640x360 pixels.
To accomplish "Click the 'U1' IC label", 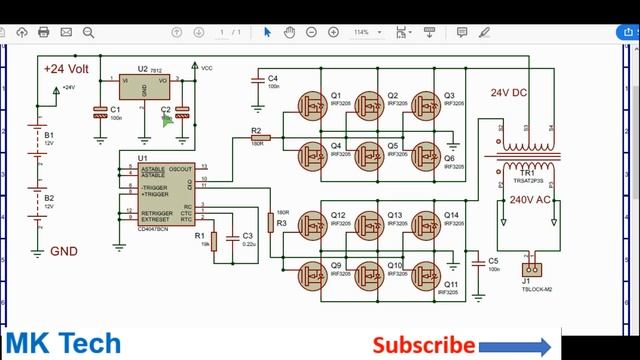I will tap(142, 158).
